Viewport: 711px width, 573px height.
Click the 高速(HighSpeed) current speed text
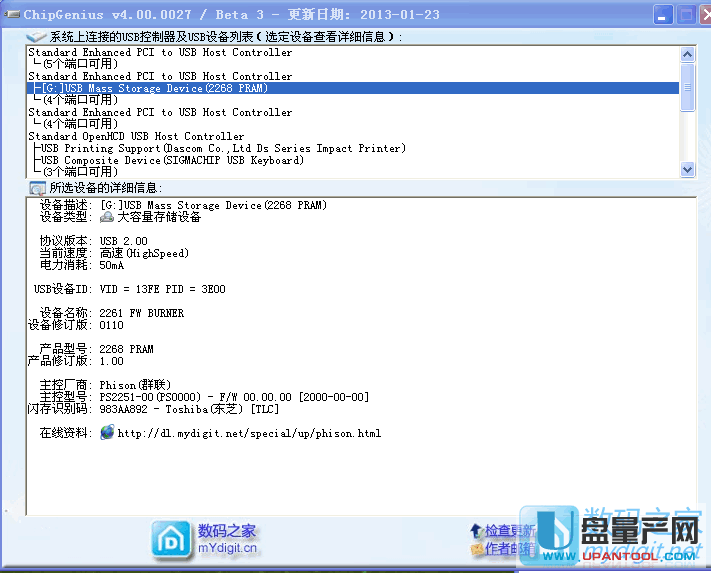(x=144, y=253)
